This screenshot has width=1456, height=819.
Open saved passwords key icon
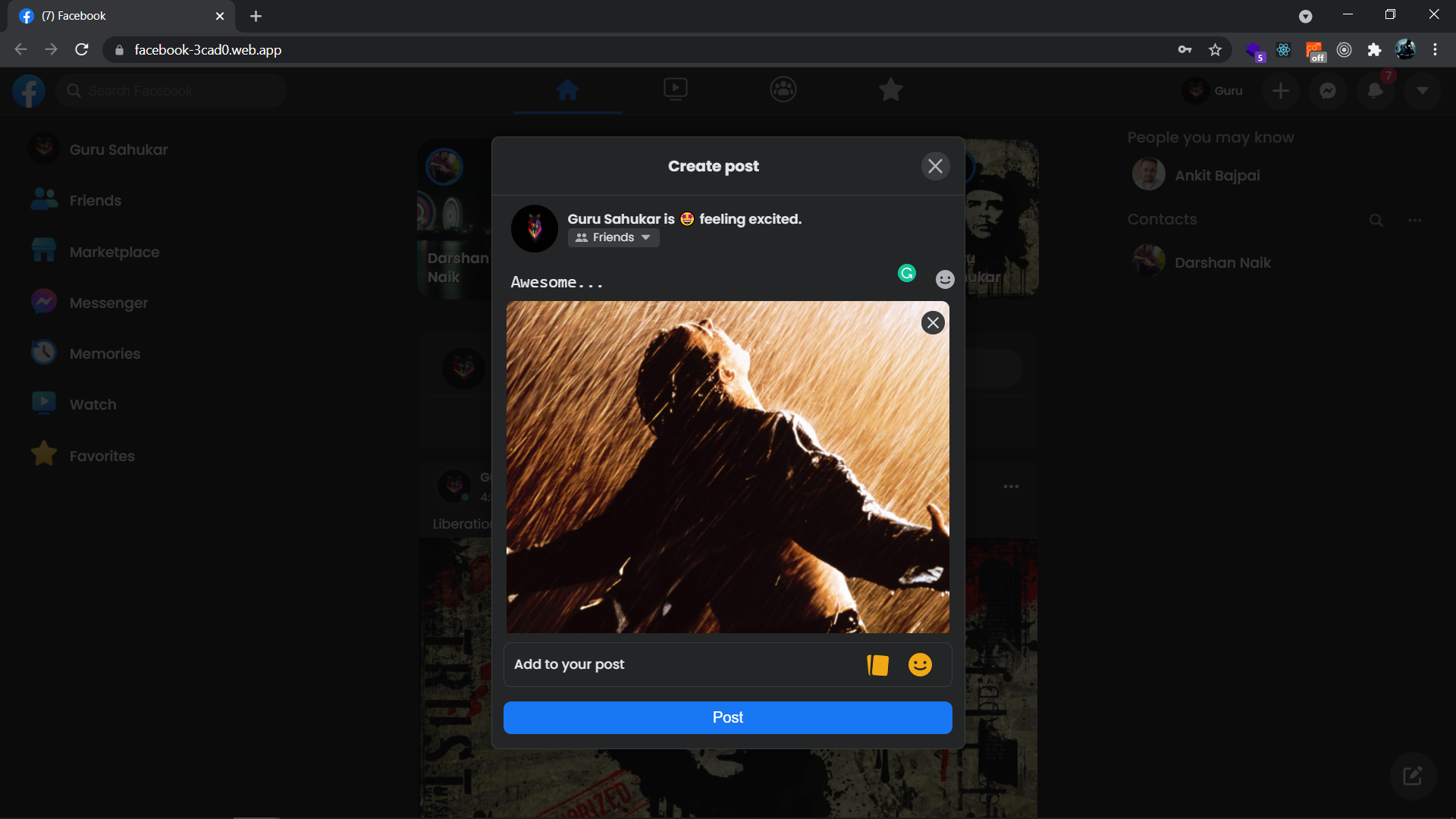click(1185, 50)
